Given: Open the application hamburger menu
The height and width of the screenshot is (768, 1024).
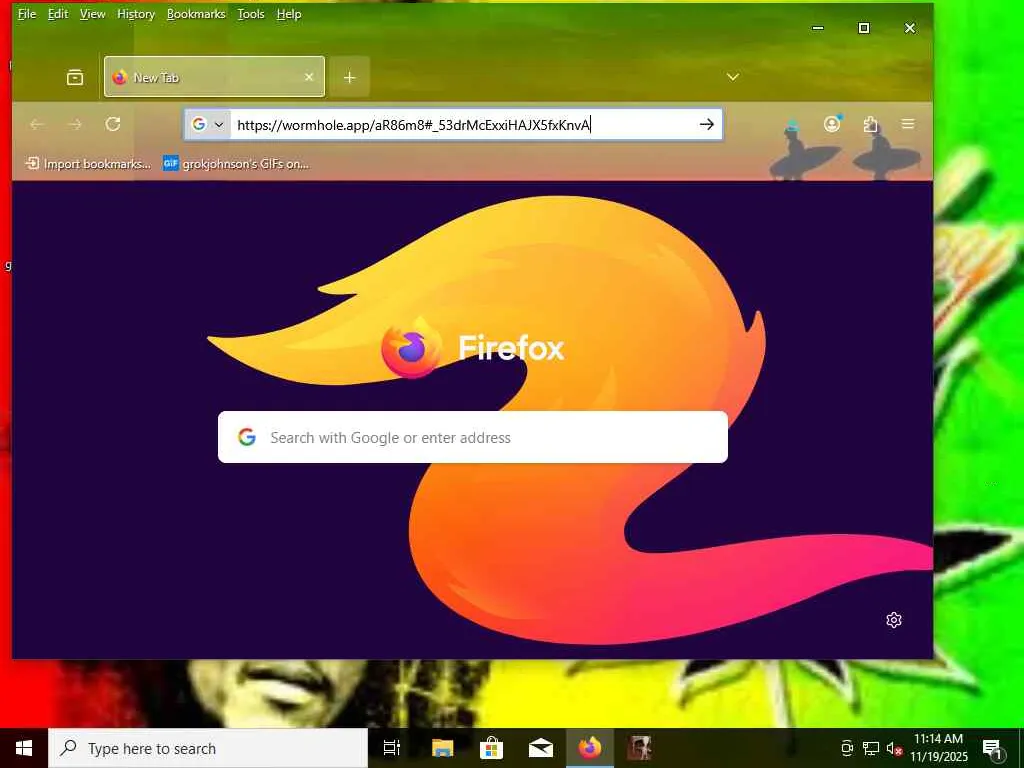Looking at the screenshot, I should [908, 124].
